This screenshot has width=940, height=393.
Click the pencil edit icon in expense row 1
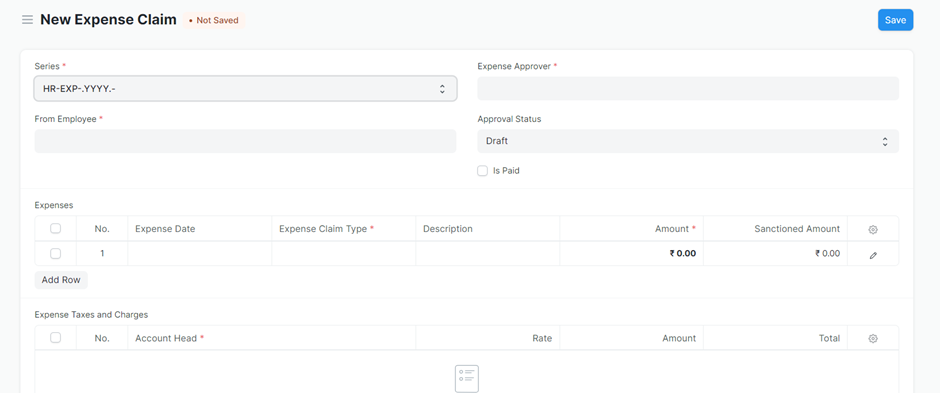point(873,255)
